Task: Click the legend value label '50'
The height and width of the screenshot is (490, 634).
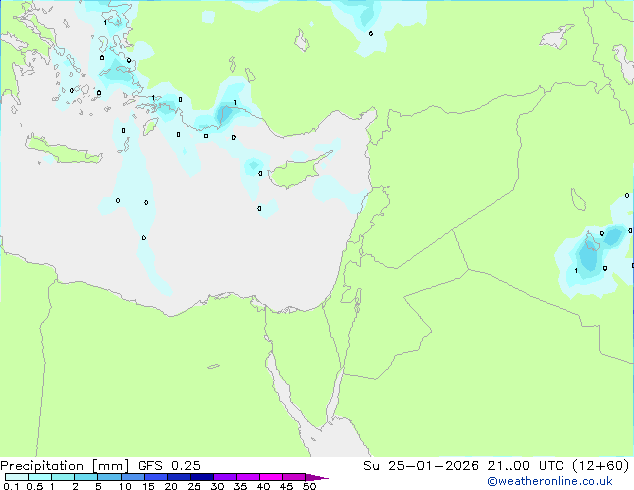Action: tap(309, 486)
